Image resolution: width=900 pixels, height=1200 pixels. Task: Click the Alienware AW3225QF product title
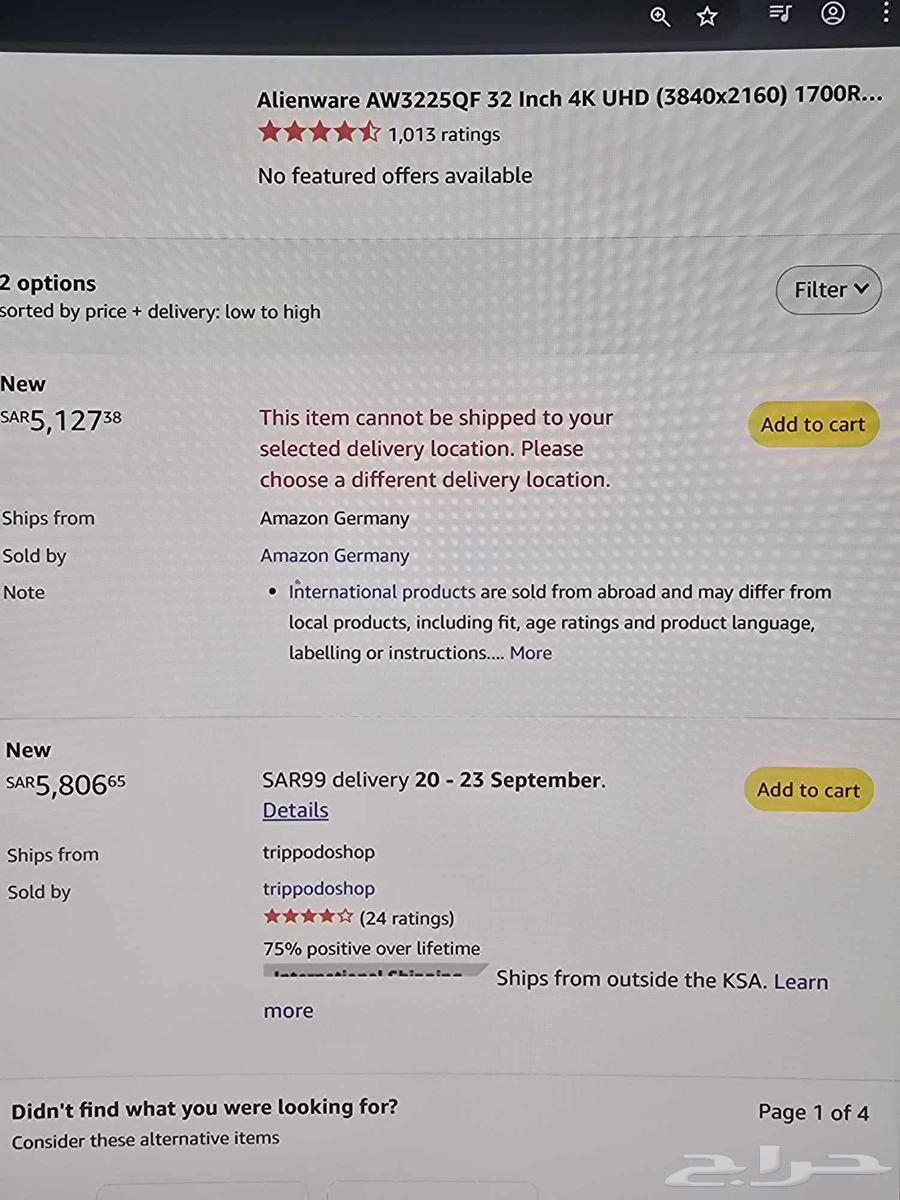click(x=570, y=98)
